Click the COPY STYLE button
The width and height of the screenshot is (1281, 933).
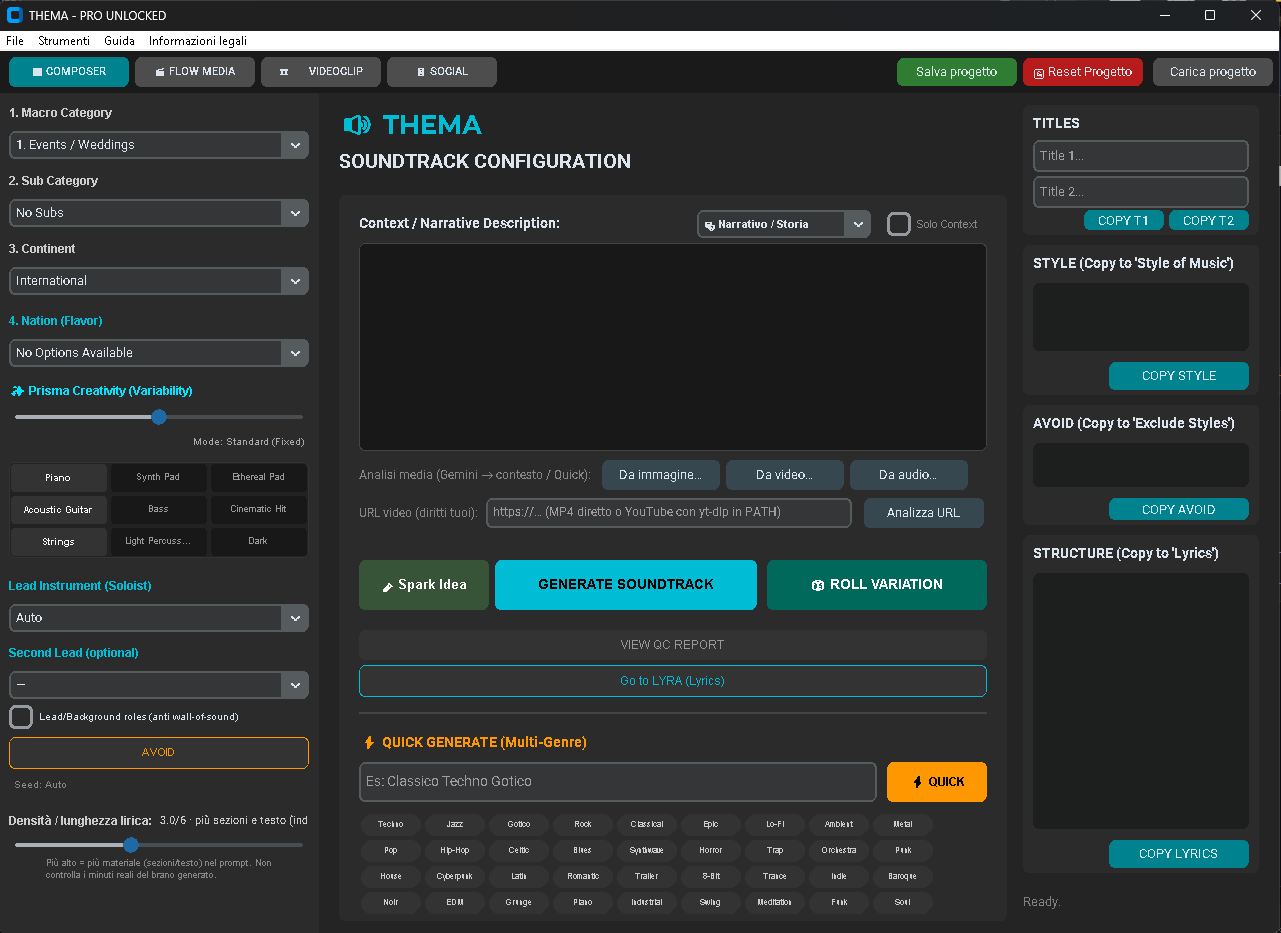pyautogui.click(x=1179, y=376)
